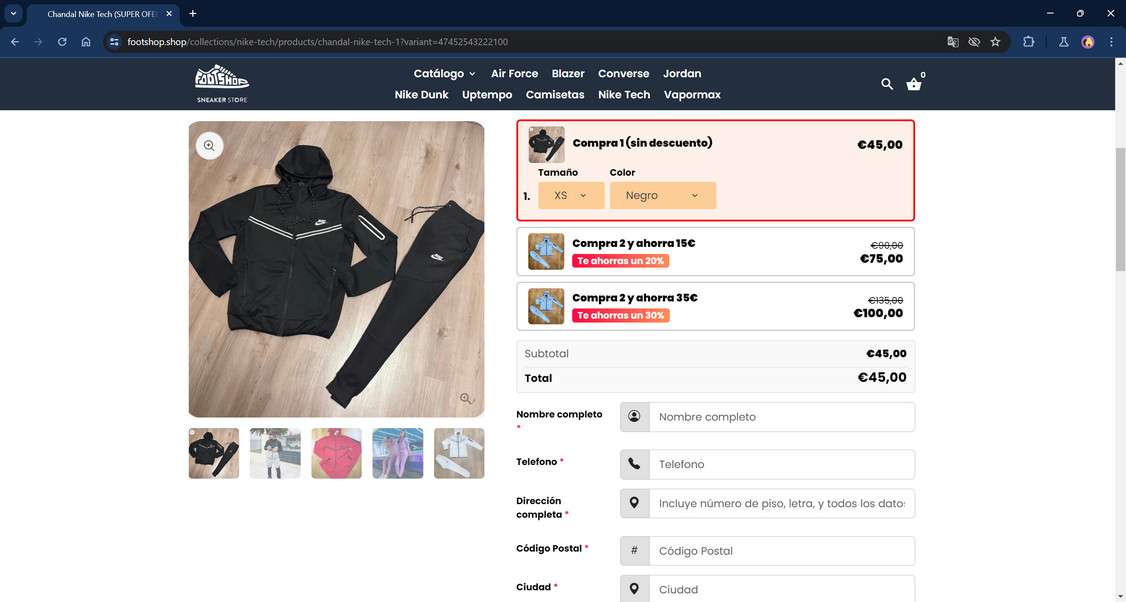
Task: Click the browser address bar URL
Action: pyautogui.click(x=317, y=42)
